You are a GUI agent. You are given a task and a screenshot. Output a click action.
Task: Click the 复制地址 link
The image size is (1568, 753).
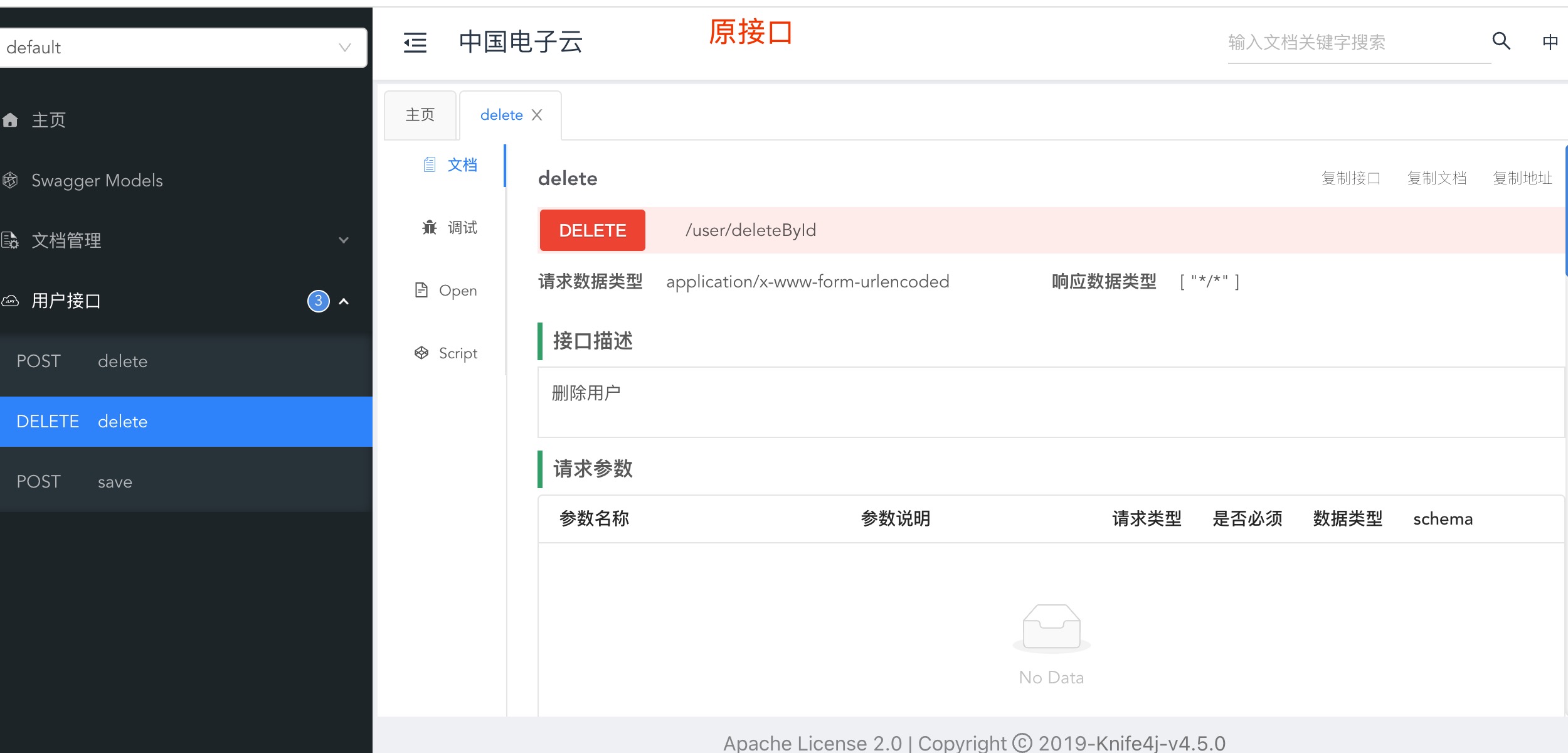[1522, 178]
